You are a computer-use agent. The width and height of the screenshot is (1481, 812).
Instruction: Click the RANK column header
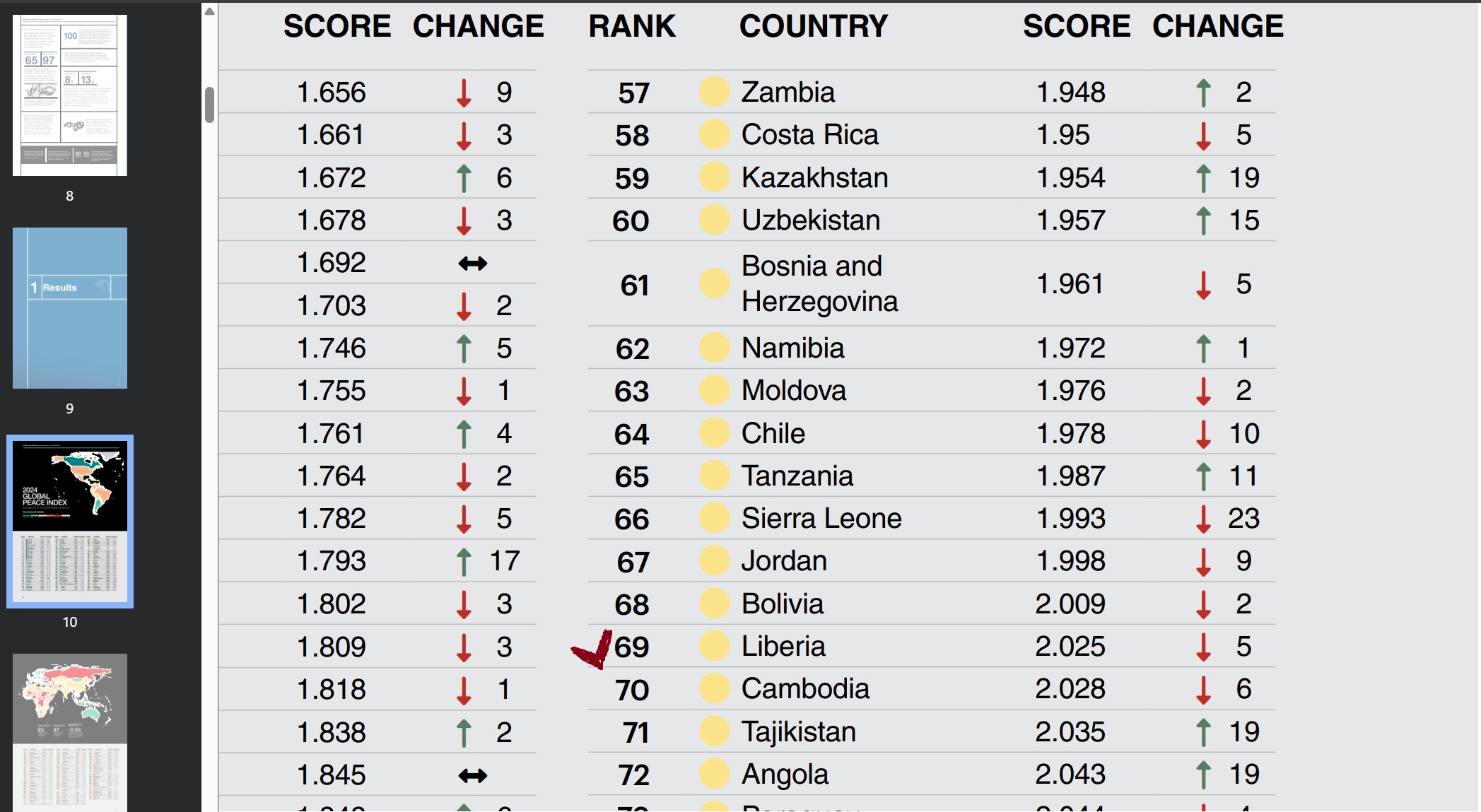[x=632, y=27]
